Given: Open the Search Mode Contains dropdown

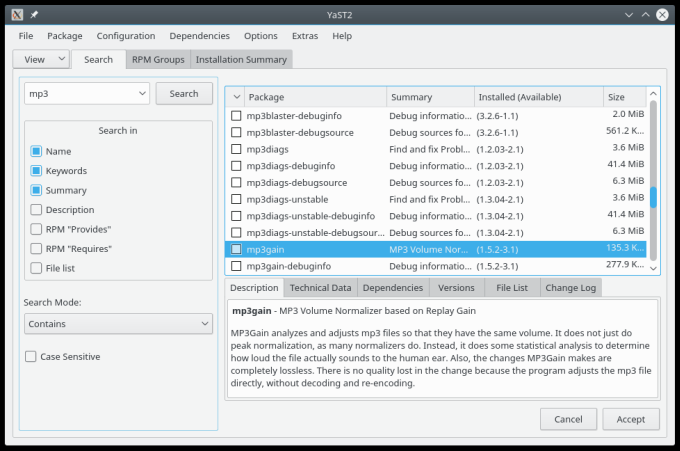Looking at the screenshot, I should (x=118, y=324).
